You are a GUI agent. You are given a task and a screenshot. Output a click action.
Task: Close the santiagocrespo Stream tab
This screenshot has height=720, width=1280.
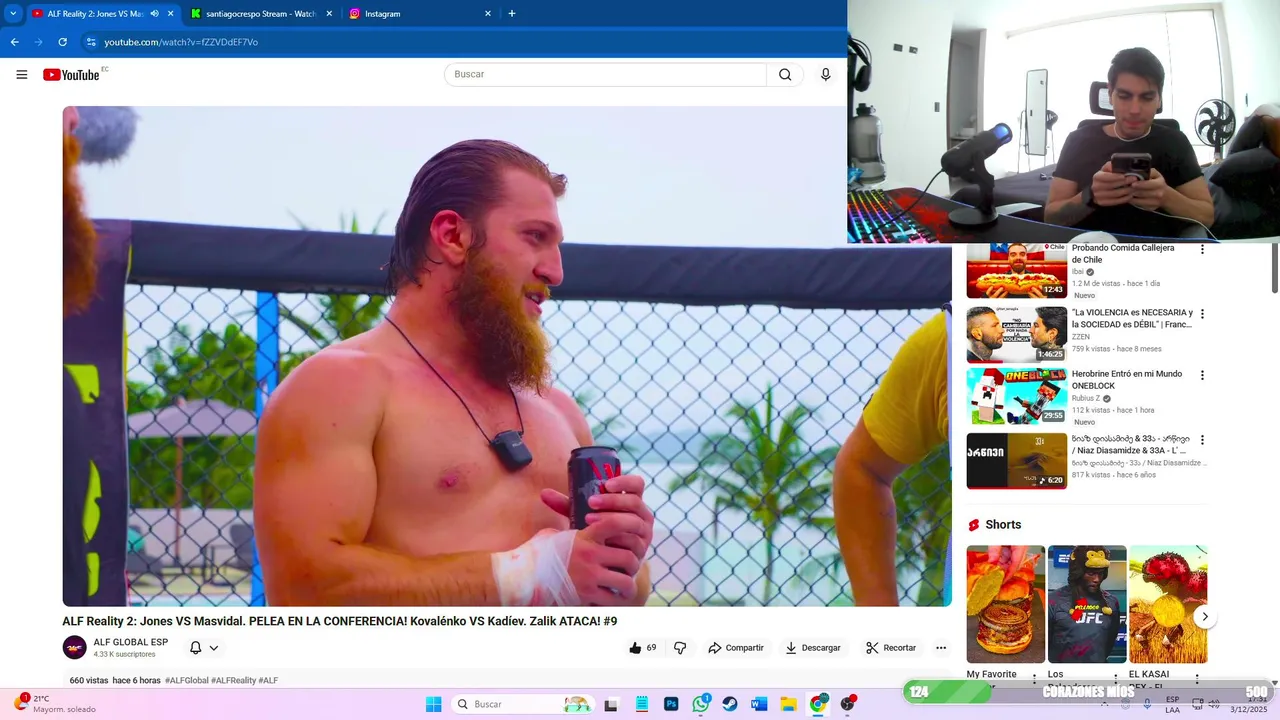(329, 14)
